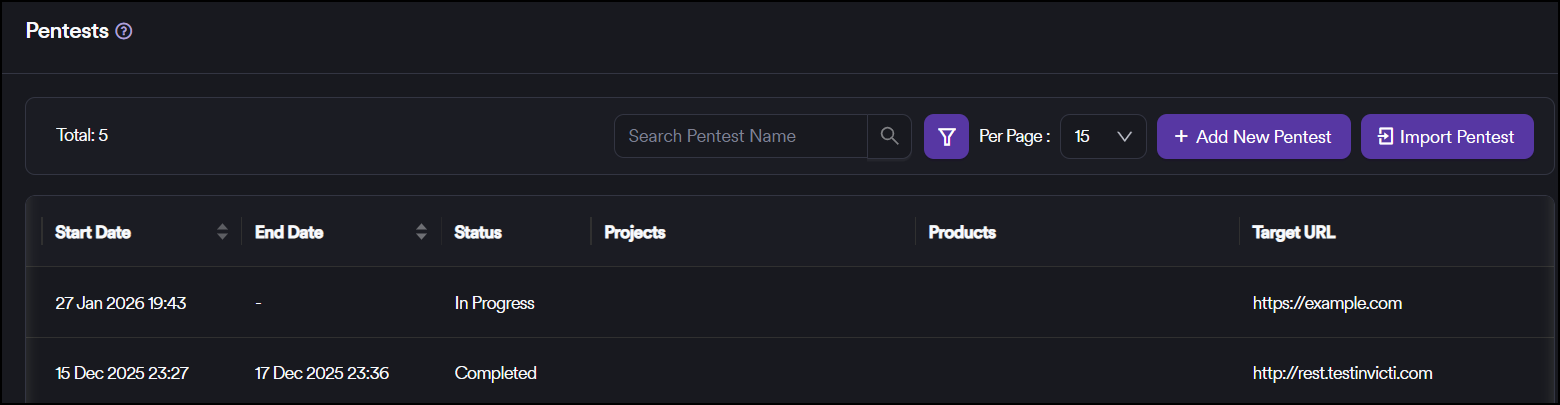Sort by Start Date using sort arrows
Viewport: 1560px width, 405px height.
click(222, 232)
